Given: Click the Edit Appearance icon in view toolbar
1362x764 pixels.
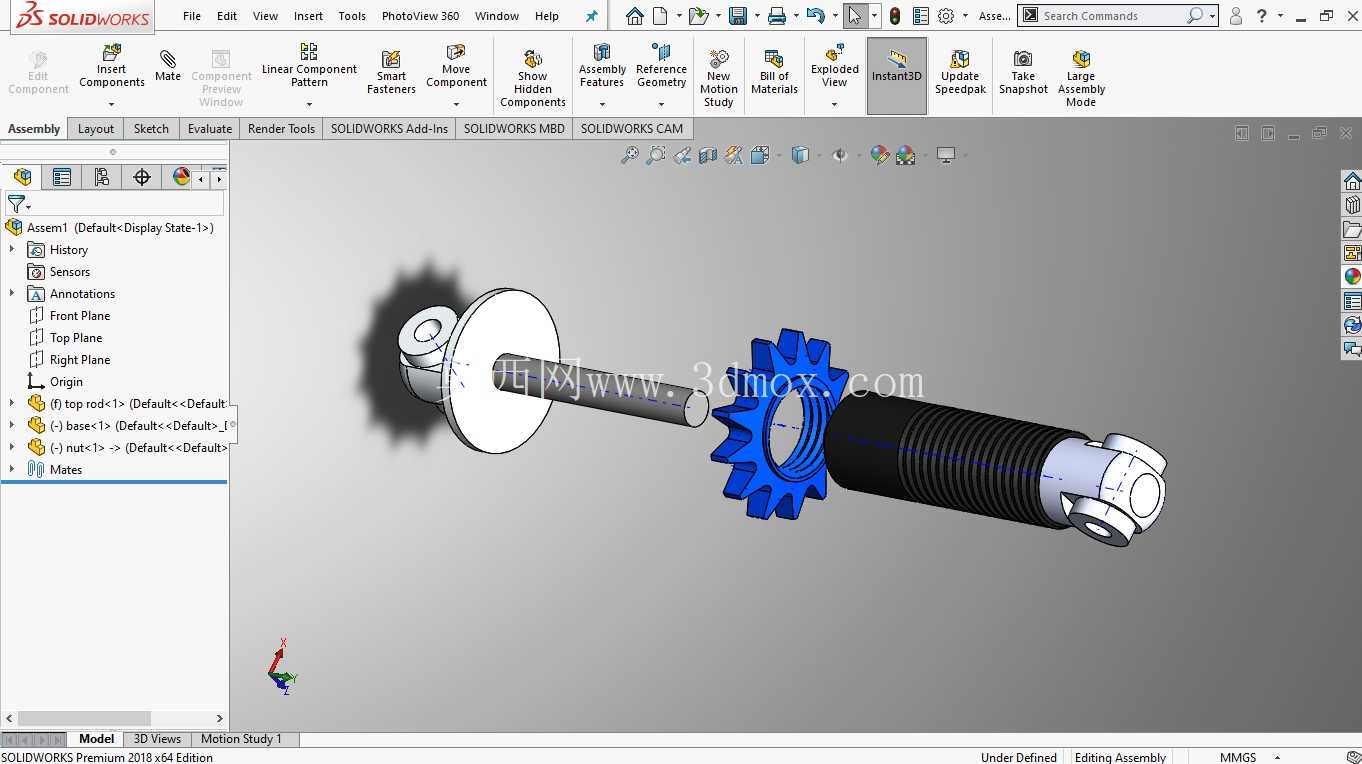Looking at the screenshot, I should 880,155.
